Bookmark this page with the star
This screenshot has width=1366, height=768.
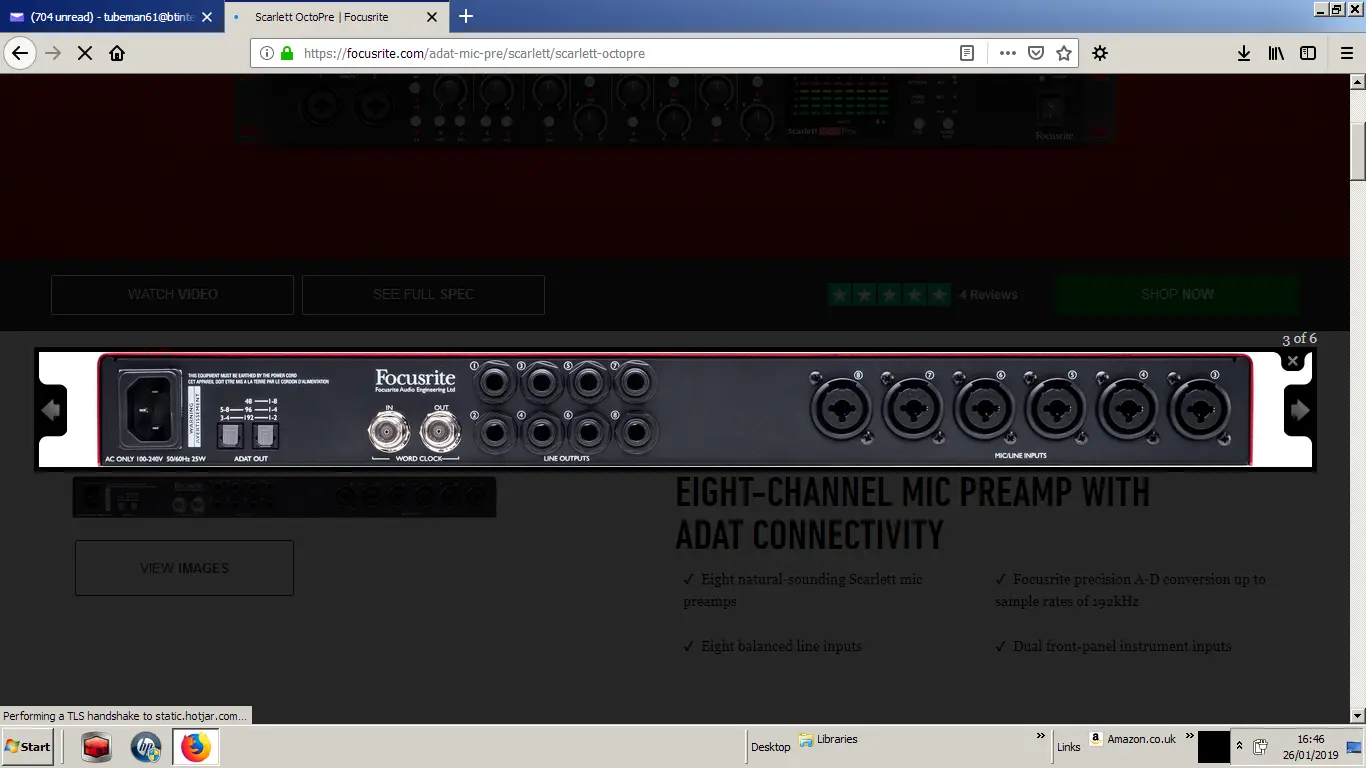click(1064, 53)
